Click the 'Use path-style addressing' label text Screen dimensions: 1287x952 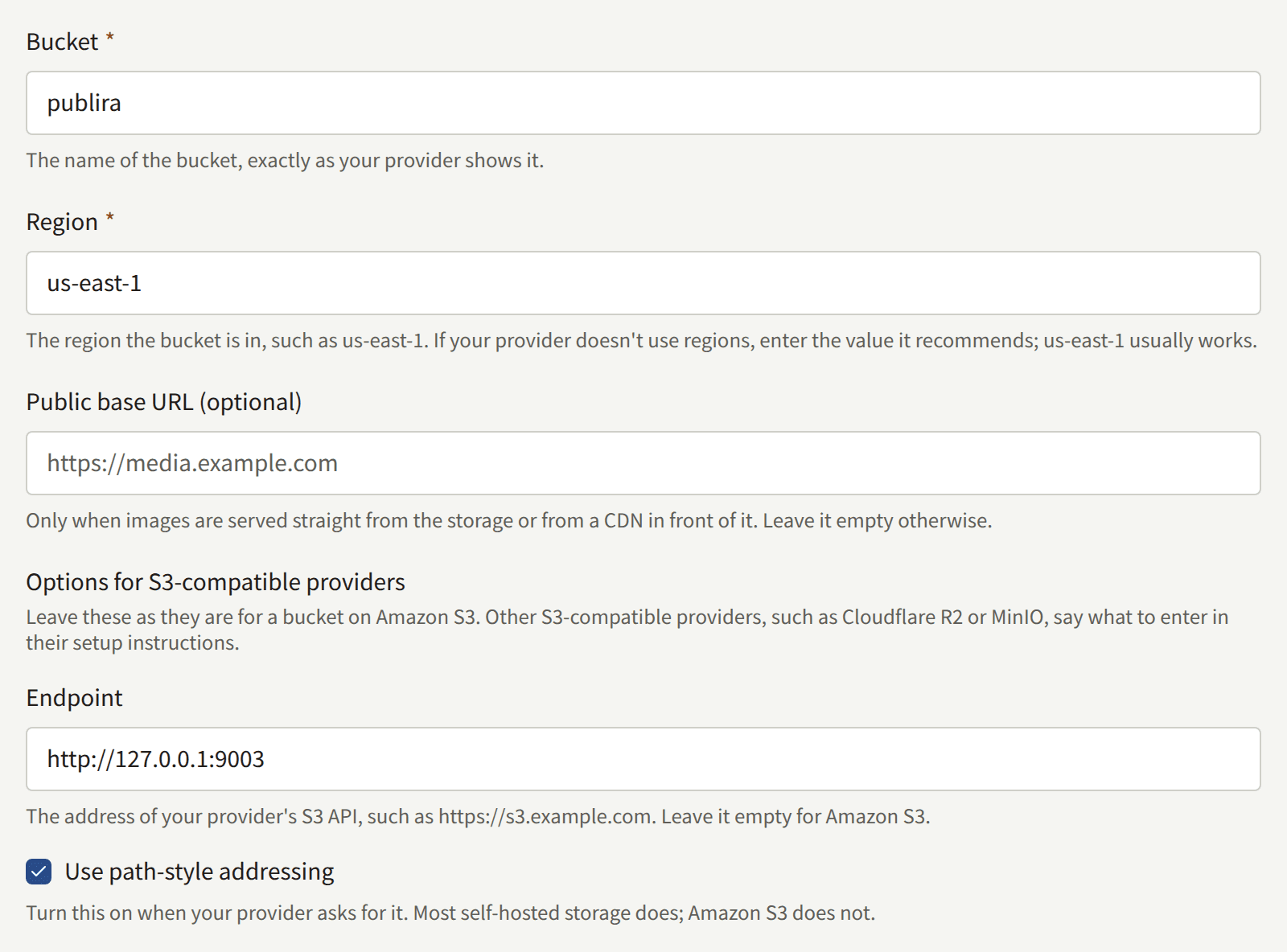pos(199,872)
